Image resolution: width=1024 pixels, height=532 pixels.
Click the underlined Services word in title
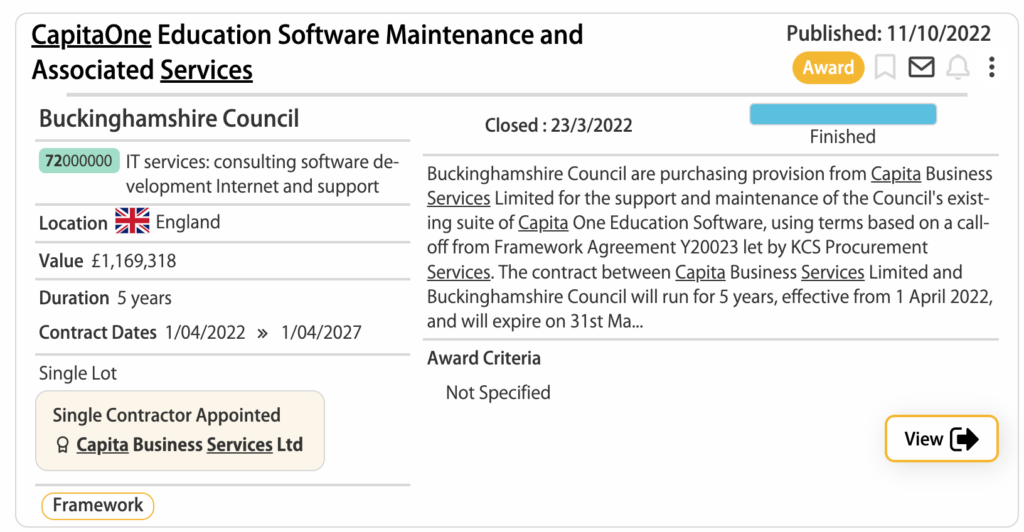point(206,70)
